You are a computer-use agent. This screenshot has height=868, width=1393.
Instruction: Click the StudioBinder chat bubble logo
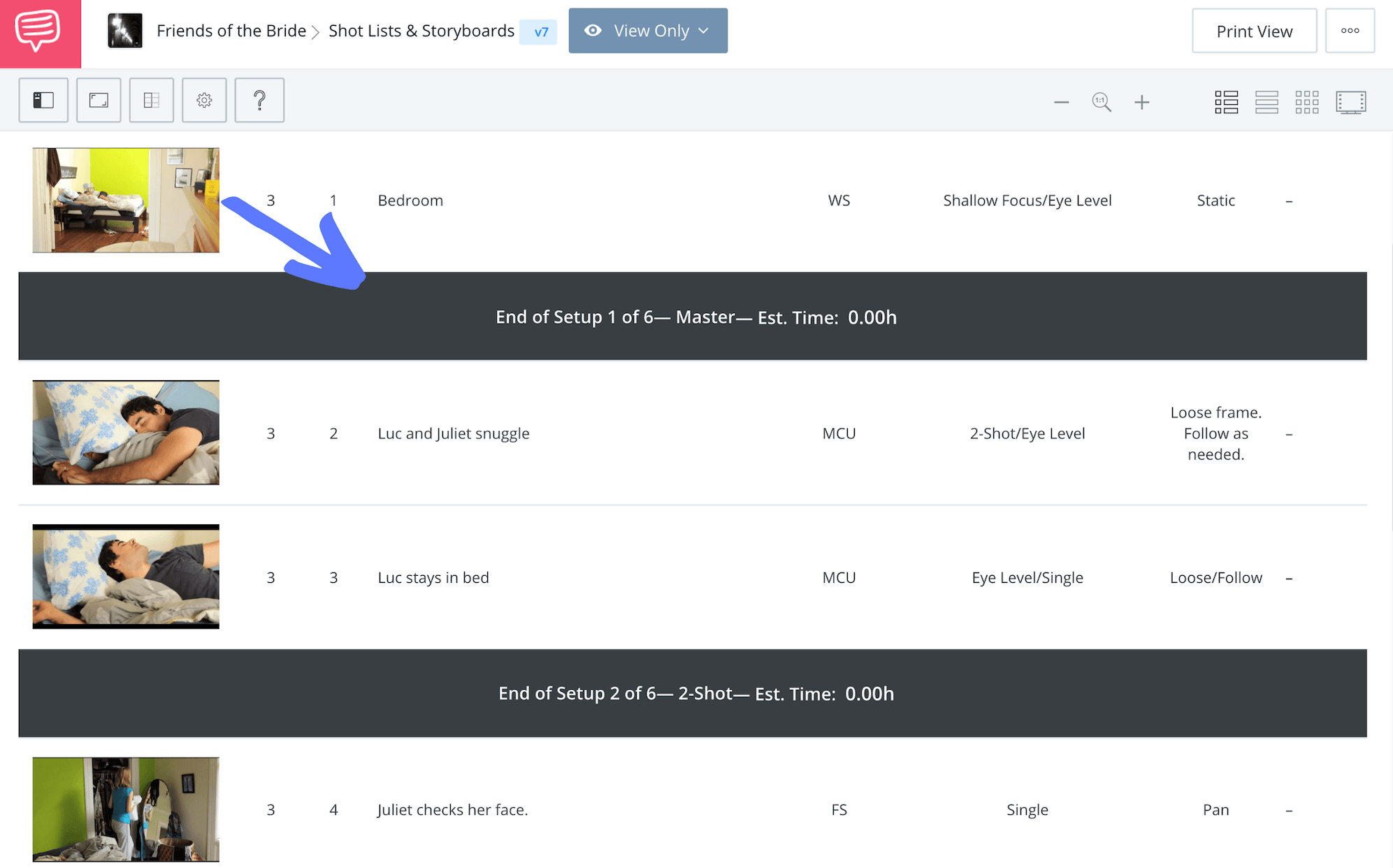point(38,31)
